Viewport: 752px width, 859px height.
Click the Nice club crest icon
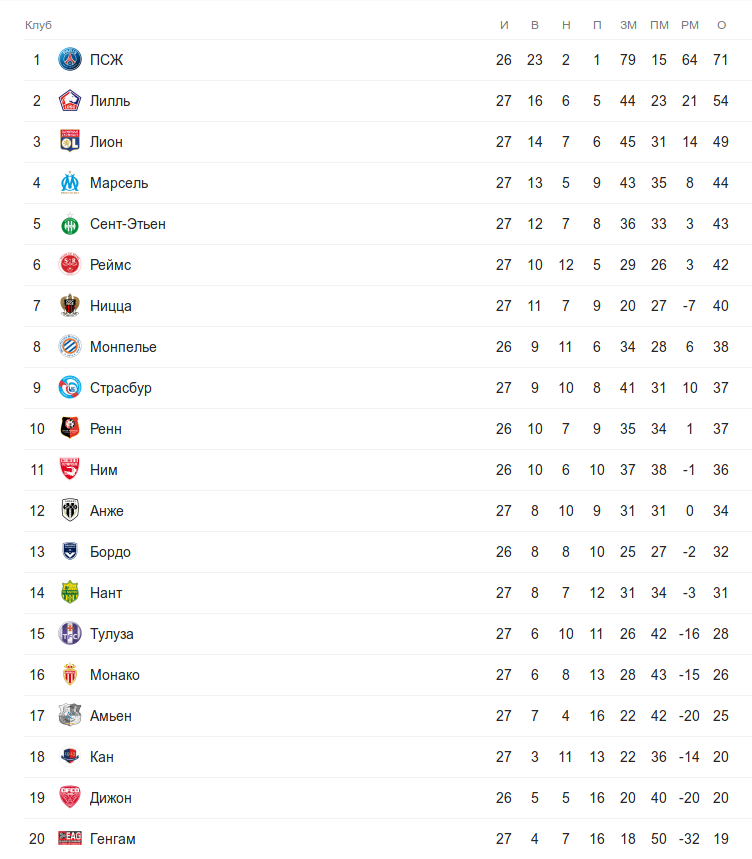pos(70,305)
